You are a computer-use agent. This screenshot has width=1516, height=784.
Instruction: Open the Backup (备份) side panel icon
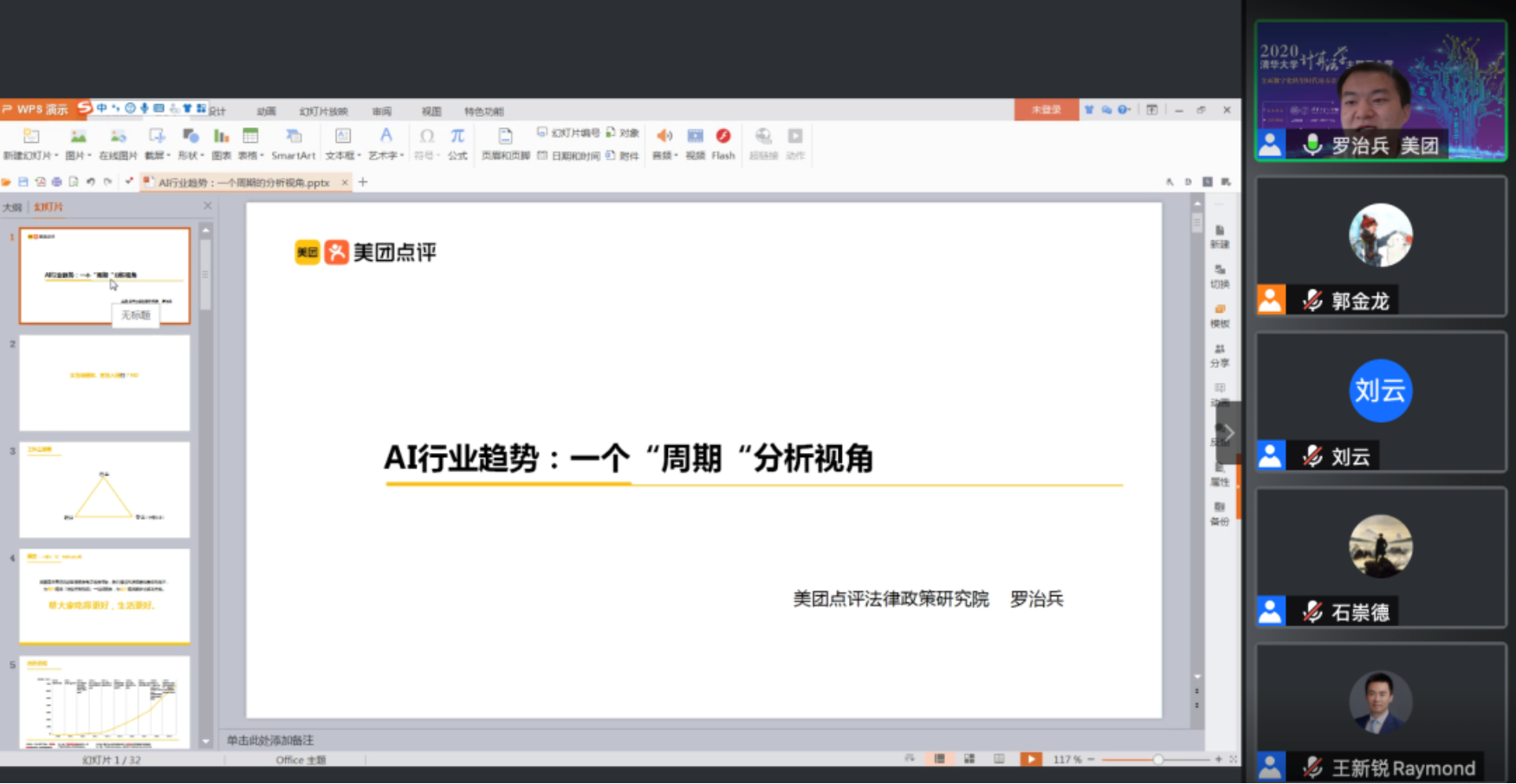tap(1220, 514)
